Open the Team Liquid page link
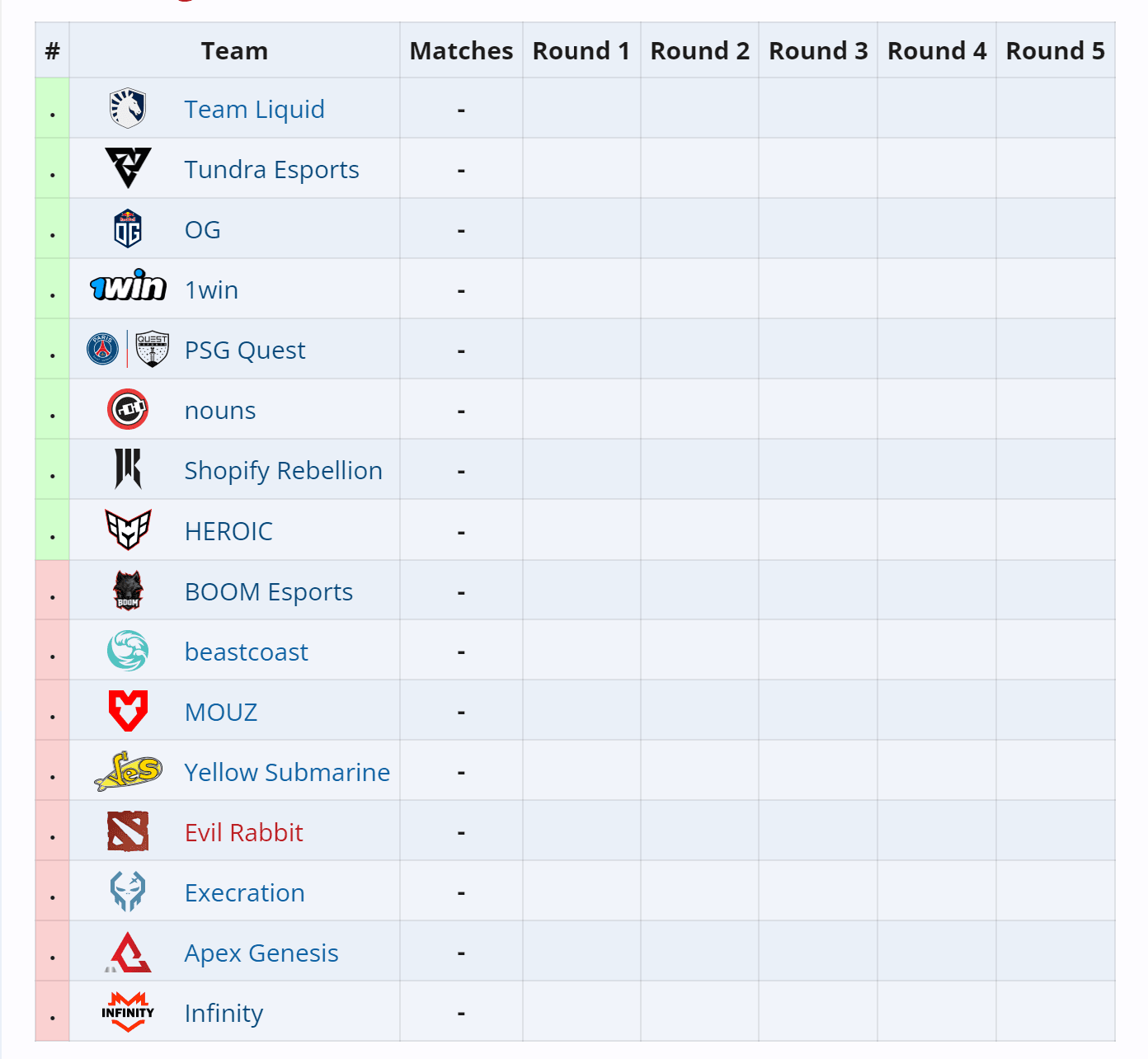This screenshot has width=1148, height=1059. pyautogui.click(x=254, y=109)
